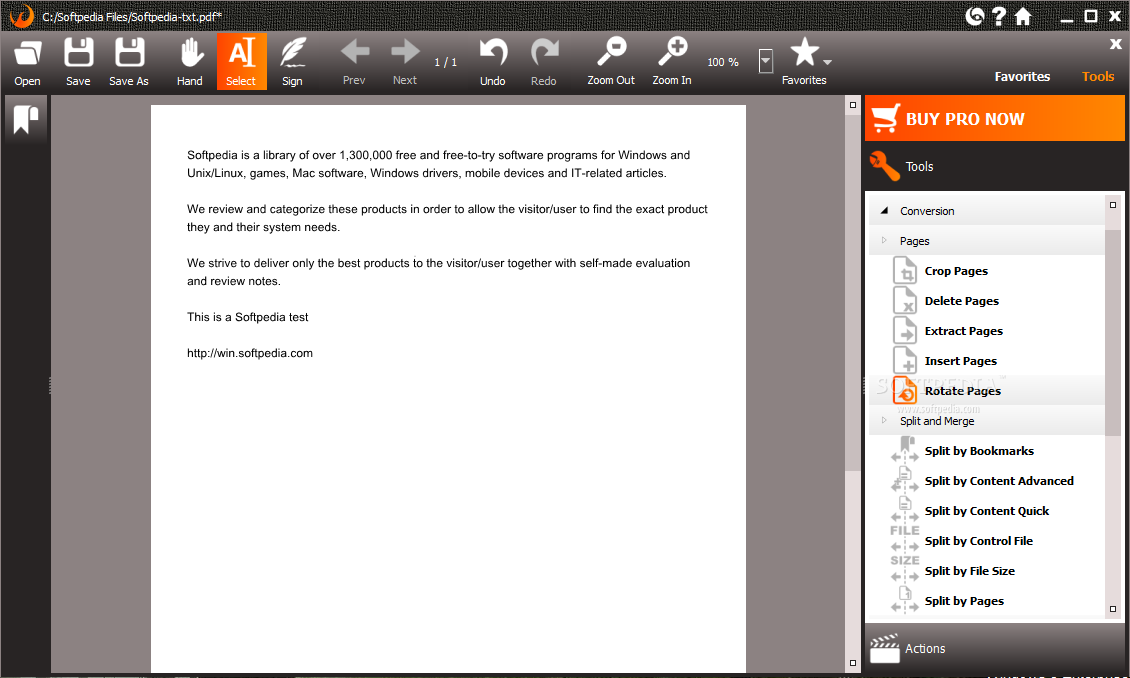Open the Sign tool
1130x678 pixels.
pos(293,62)
